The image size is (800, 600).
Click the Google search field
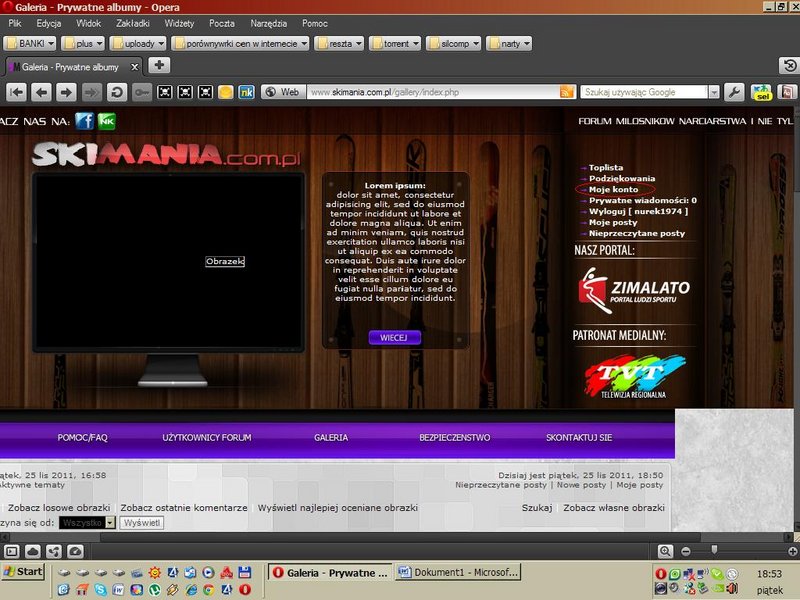644,92
